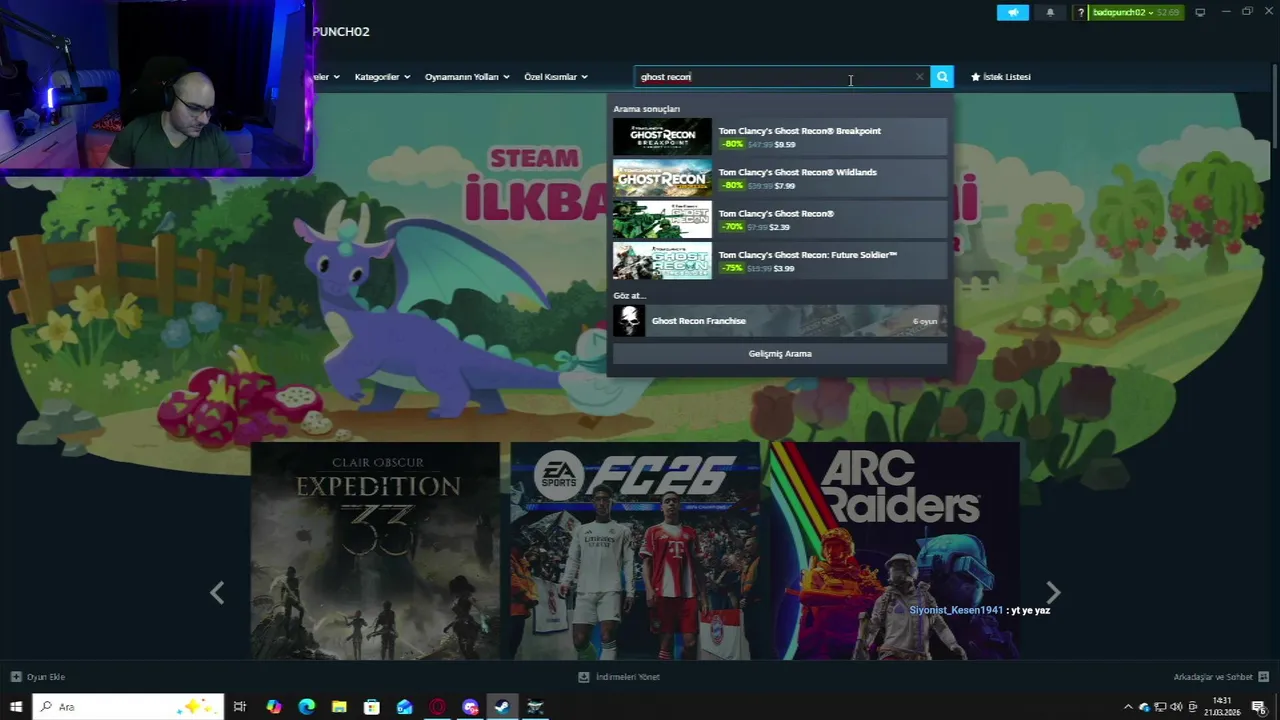Expand the badopunch02 account dropdown
Image resolution: width=1280 pixels, height=720 pixels.
(1135, 12)
